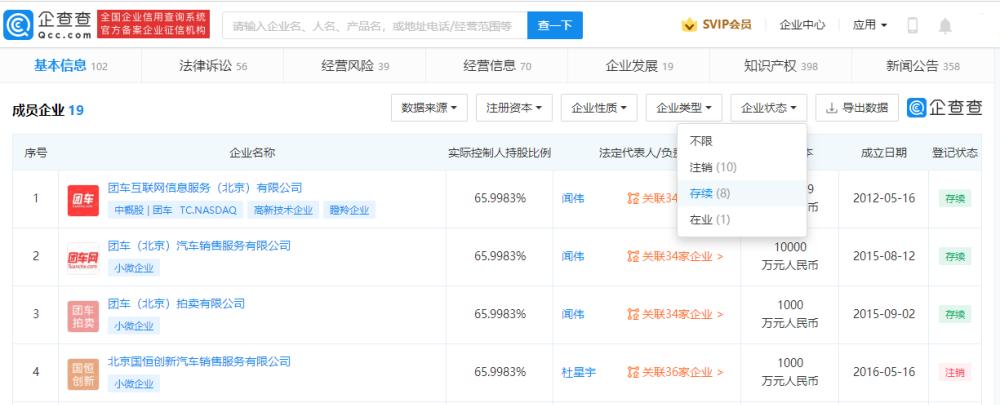Expand the 应用 dropdown menu
The image size is (1000, 405).
click(870, 25)
